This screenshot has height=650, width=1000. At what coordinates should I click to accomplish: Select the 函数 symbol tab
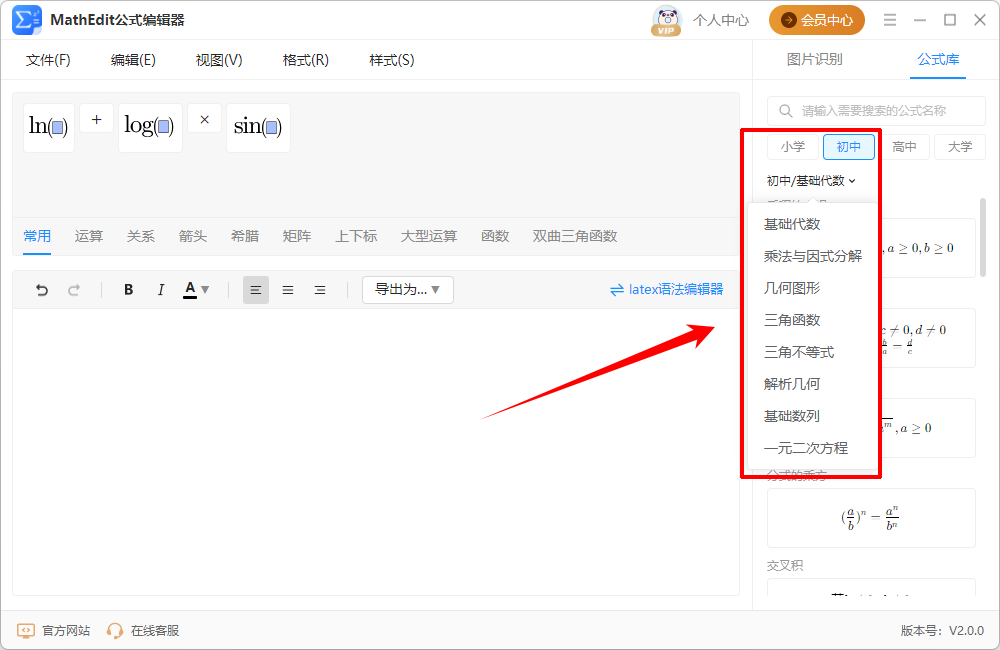pos(495,236)
